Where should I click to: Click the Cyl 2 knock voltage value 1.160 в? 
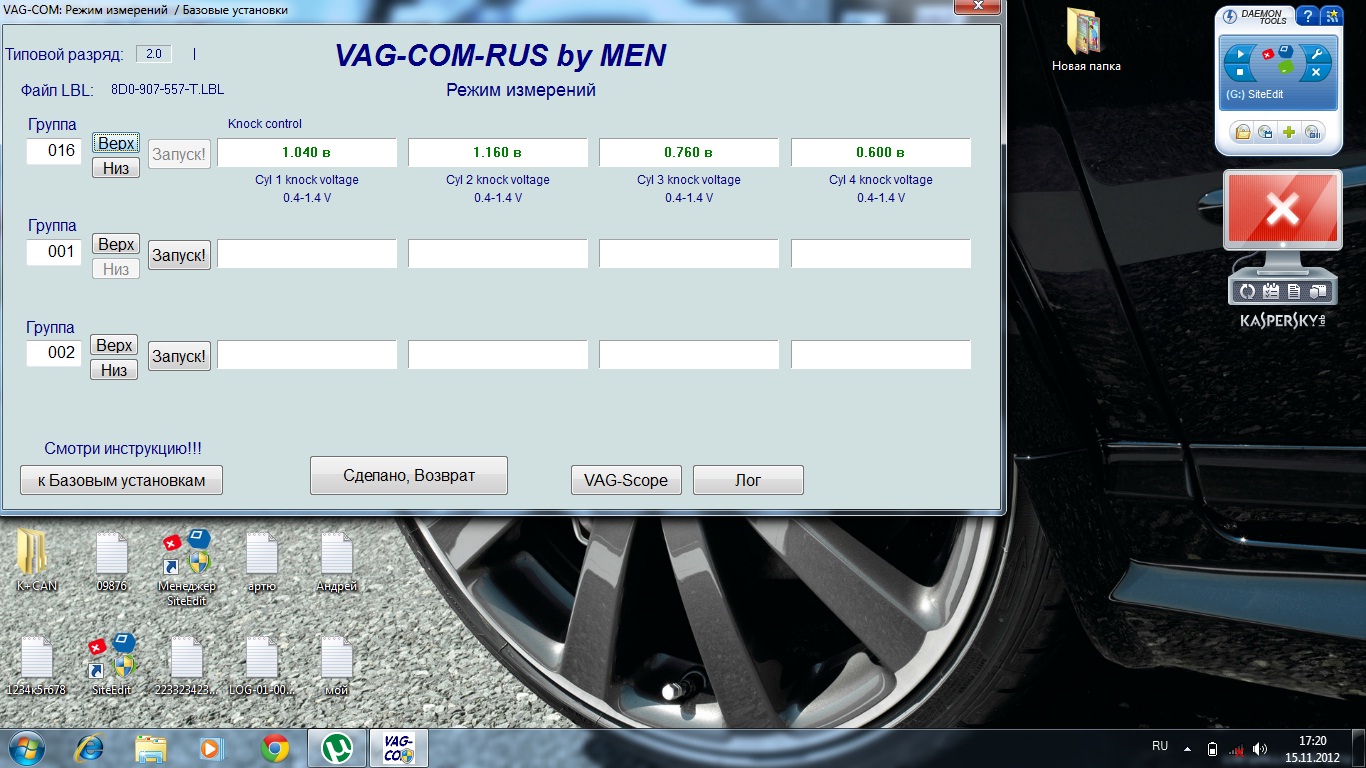pos(498,153)
